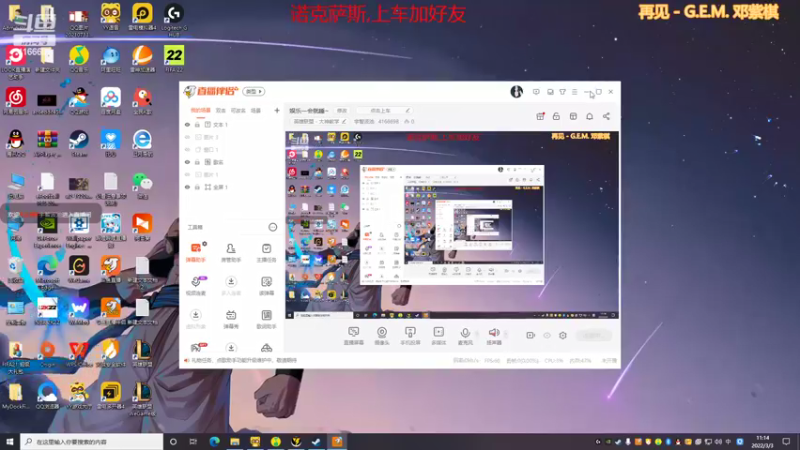The image size is (800, 450).
Task: Click the 点击上车 input field
Action: (384, 110)
